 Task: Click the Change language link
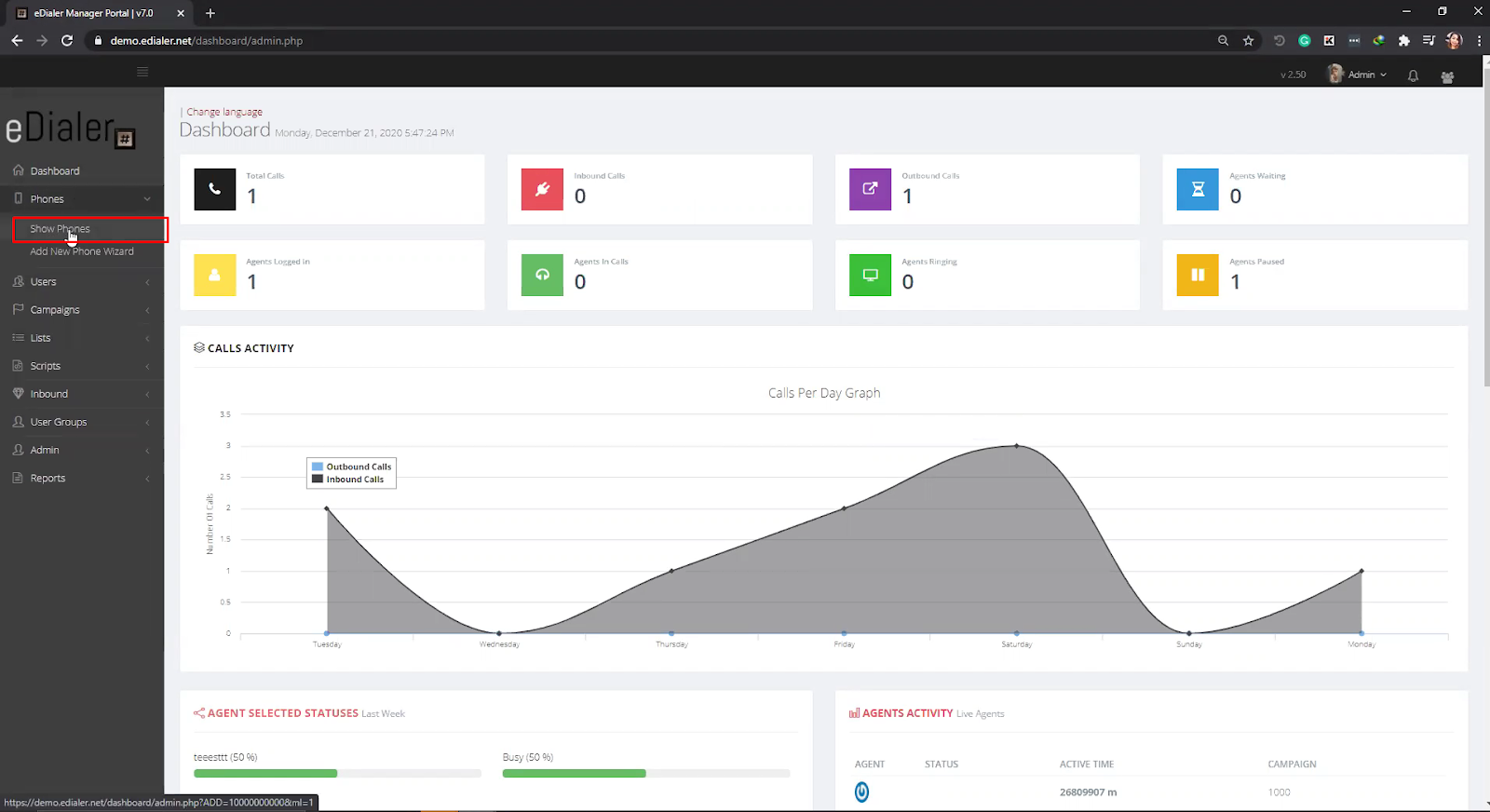pyautogui.click(x=224, y=112)
